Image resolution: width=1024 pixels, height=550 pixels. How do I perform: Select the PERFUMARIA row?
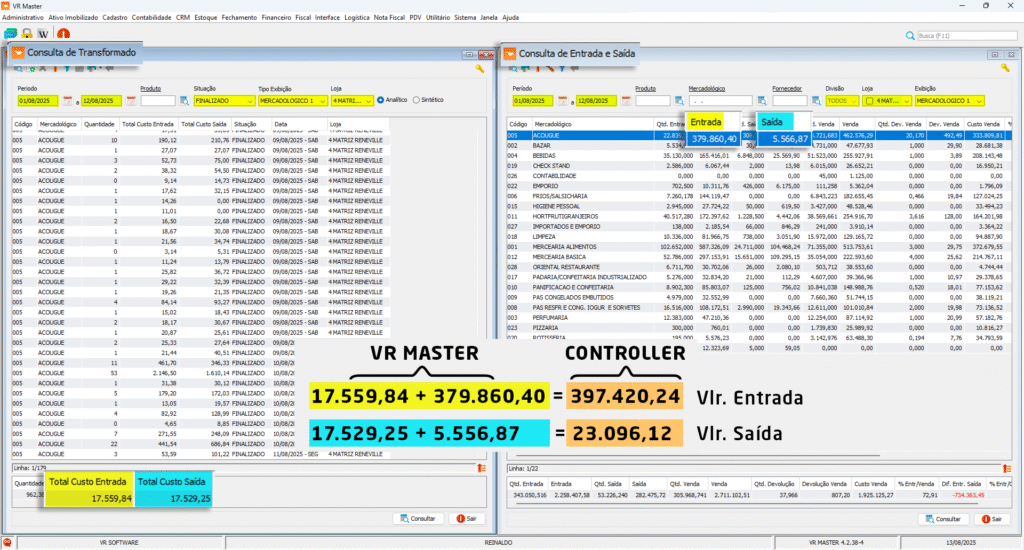pyautogui.click(x=759, y=318)
